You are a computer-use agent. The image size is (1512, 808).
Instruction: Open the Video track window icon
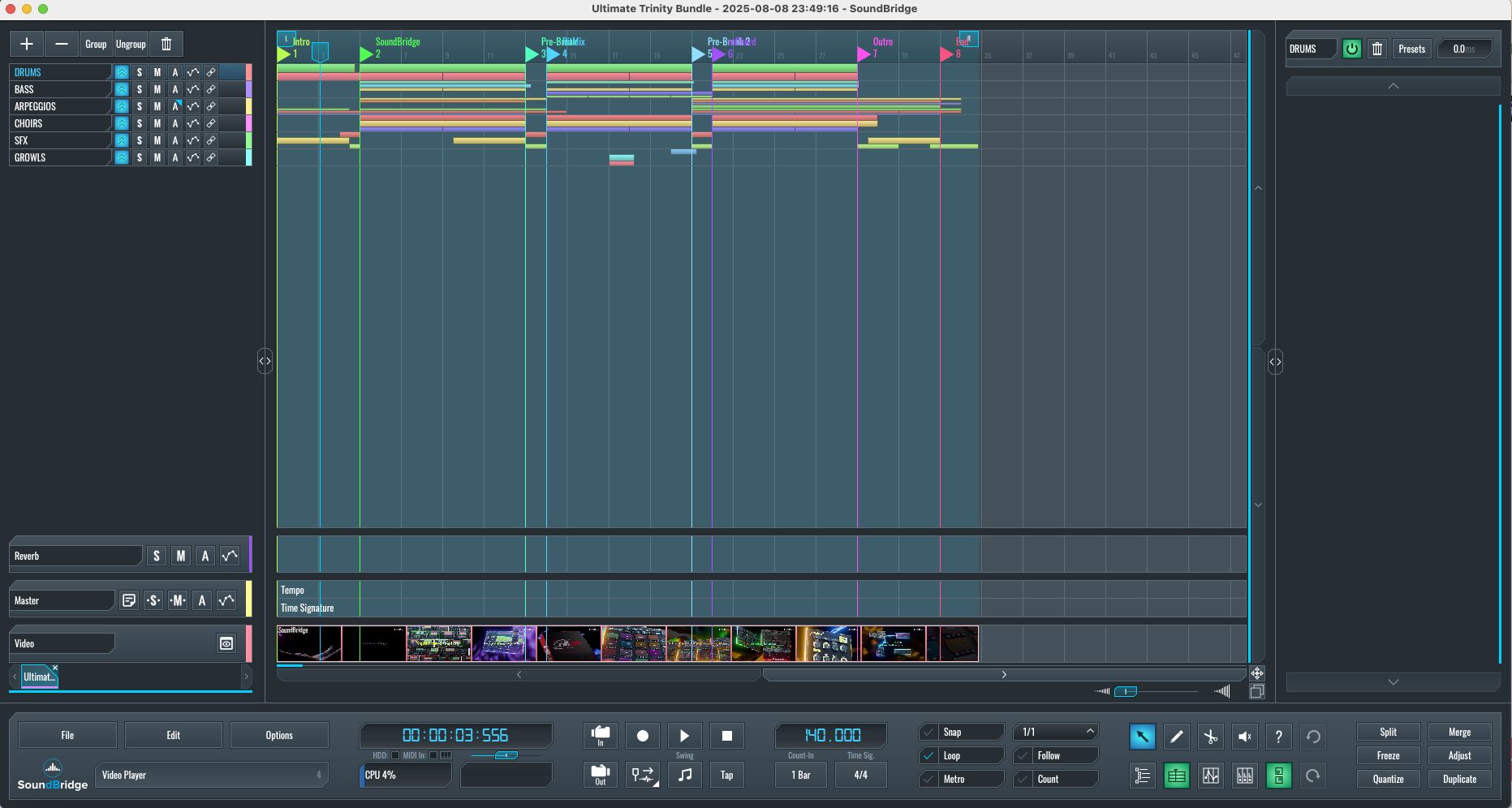(226, 643)
